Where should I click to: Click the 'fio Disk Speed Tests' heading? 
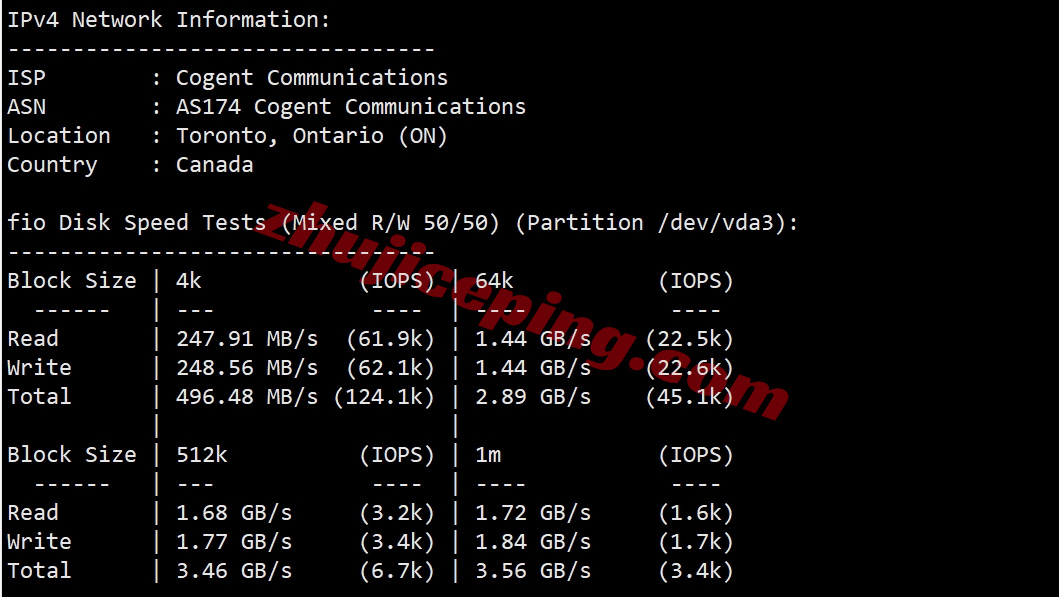click(136, 223)
